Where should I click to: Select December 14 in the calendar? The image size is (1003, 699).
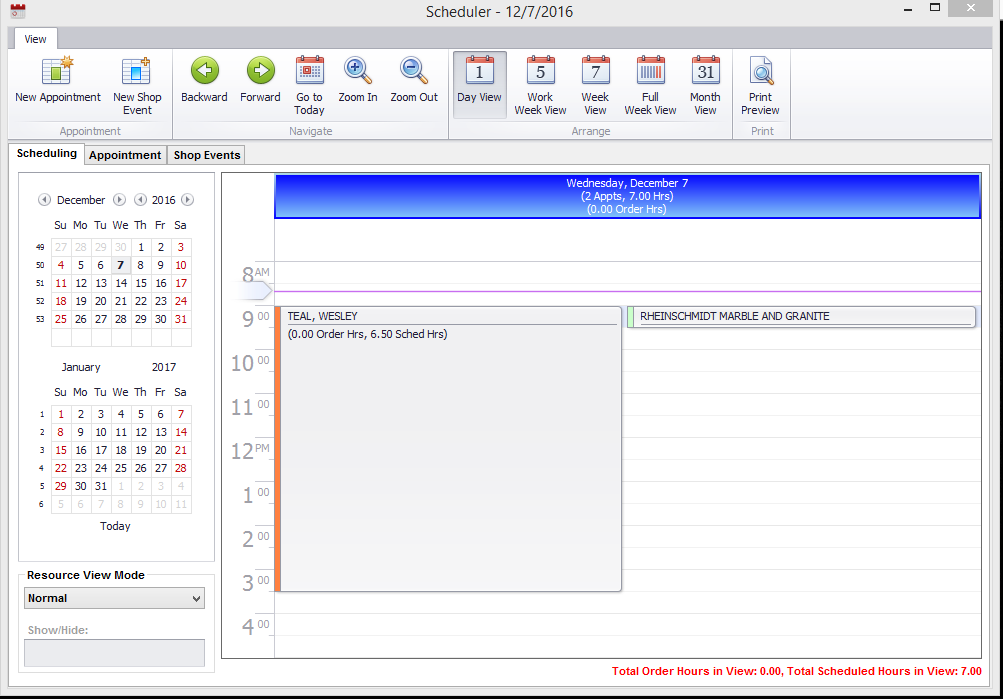(121, 283)
